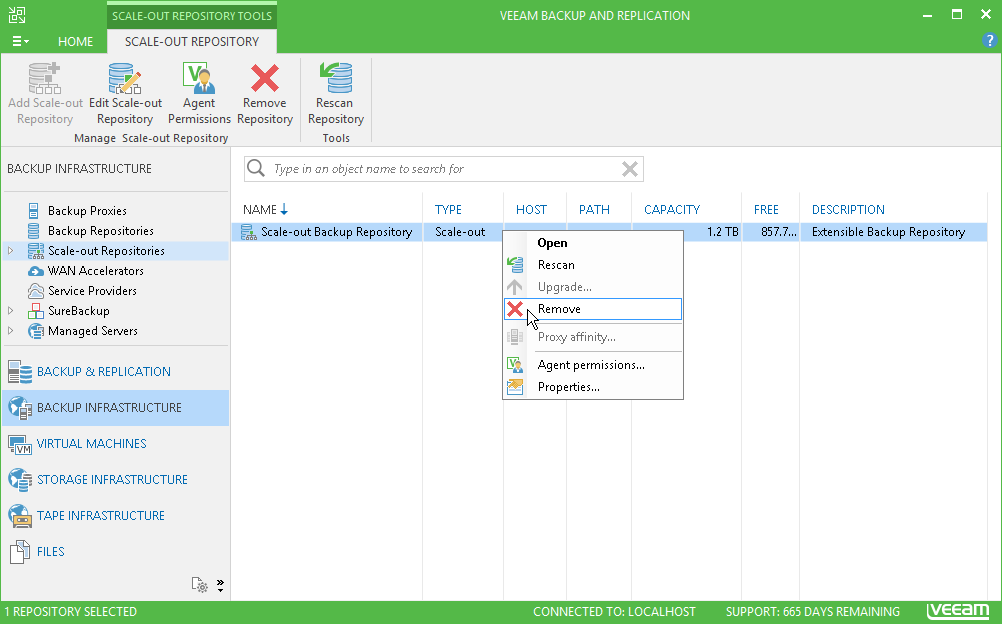Image resolution: width=1002 pixels, height=624 pixels.
Task: Sort by the HOST column header
Action: pos(531,210)
